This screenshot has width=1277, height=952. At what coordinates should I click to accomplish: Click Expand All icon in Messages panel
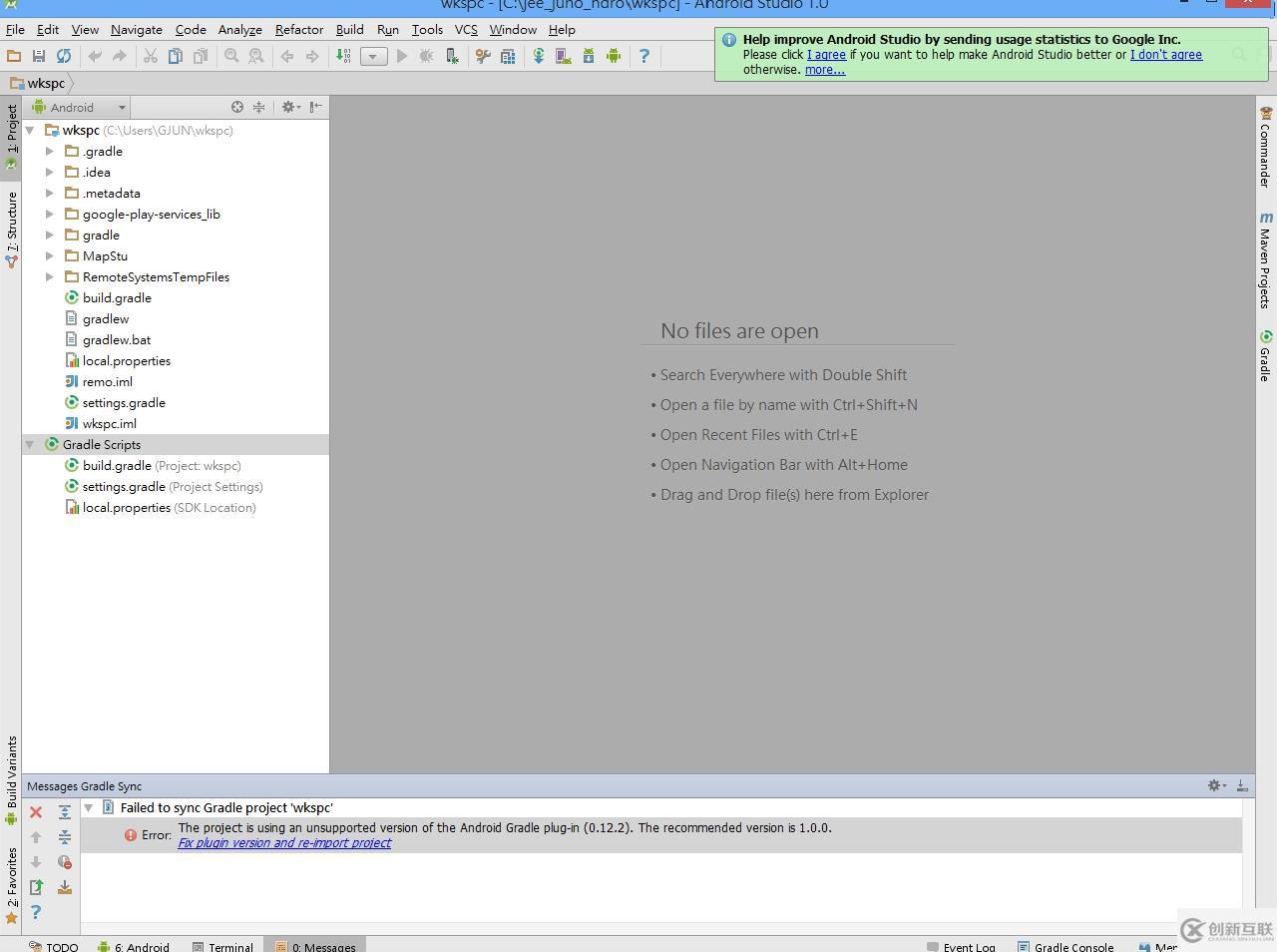[x=65, y=812]
